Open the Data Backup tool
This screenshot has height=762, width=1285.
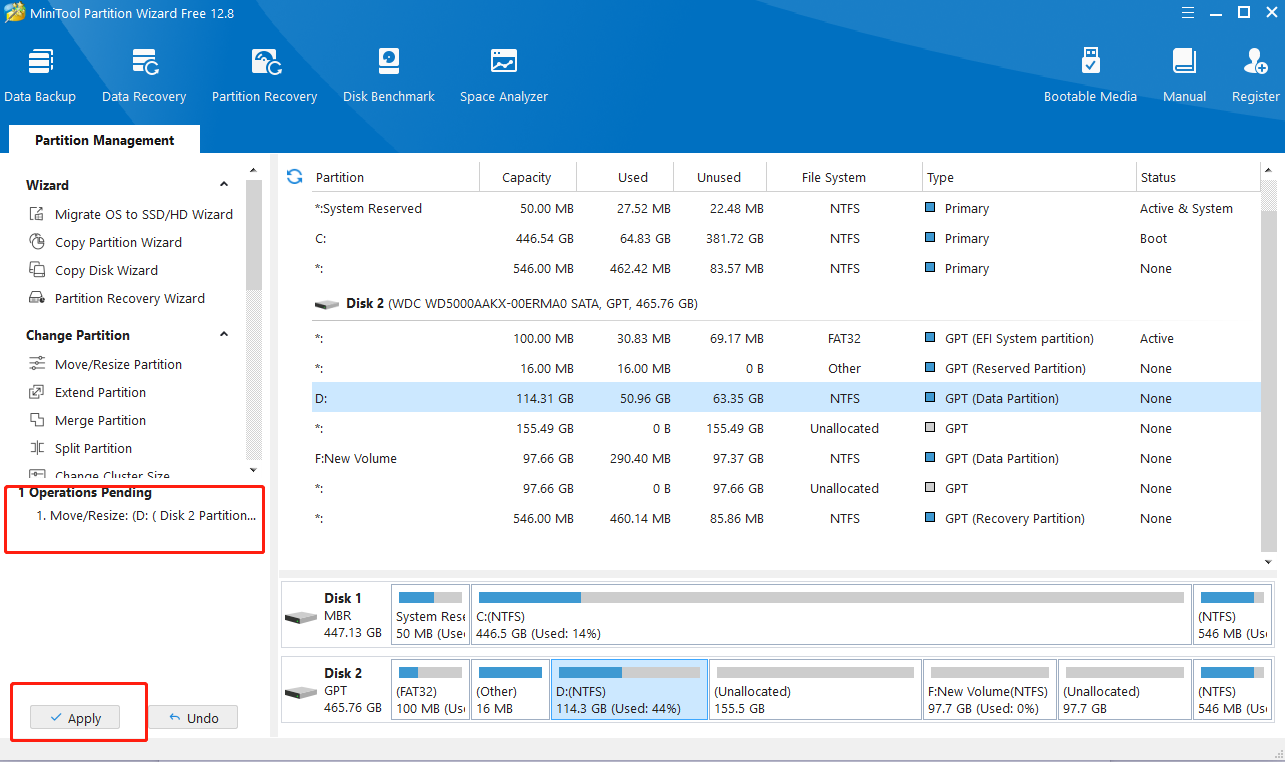[x=40, y=75]
